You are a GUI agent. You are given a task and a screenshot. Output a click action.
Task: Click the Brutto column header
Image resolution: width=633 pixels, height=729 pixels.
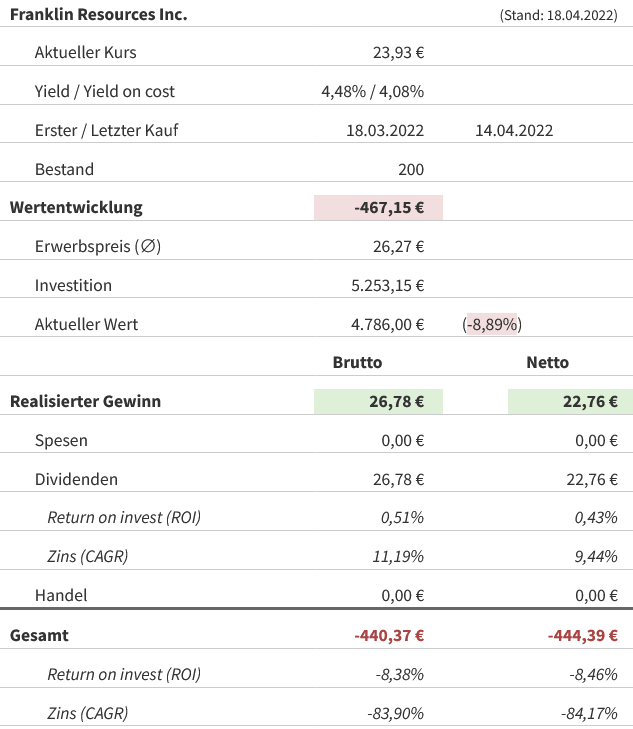pyautogui.click(x=357, y=362)
